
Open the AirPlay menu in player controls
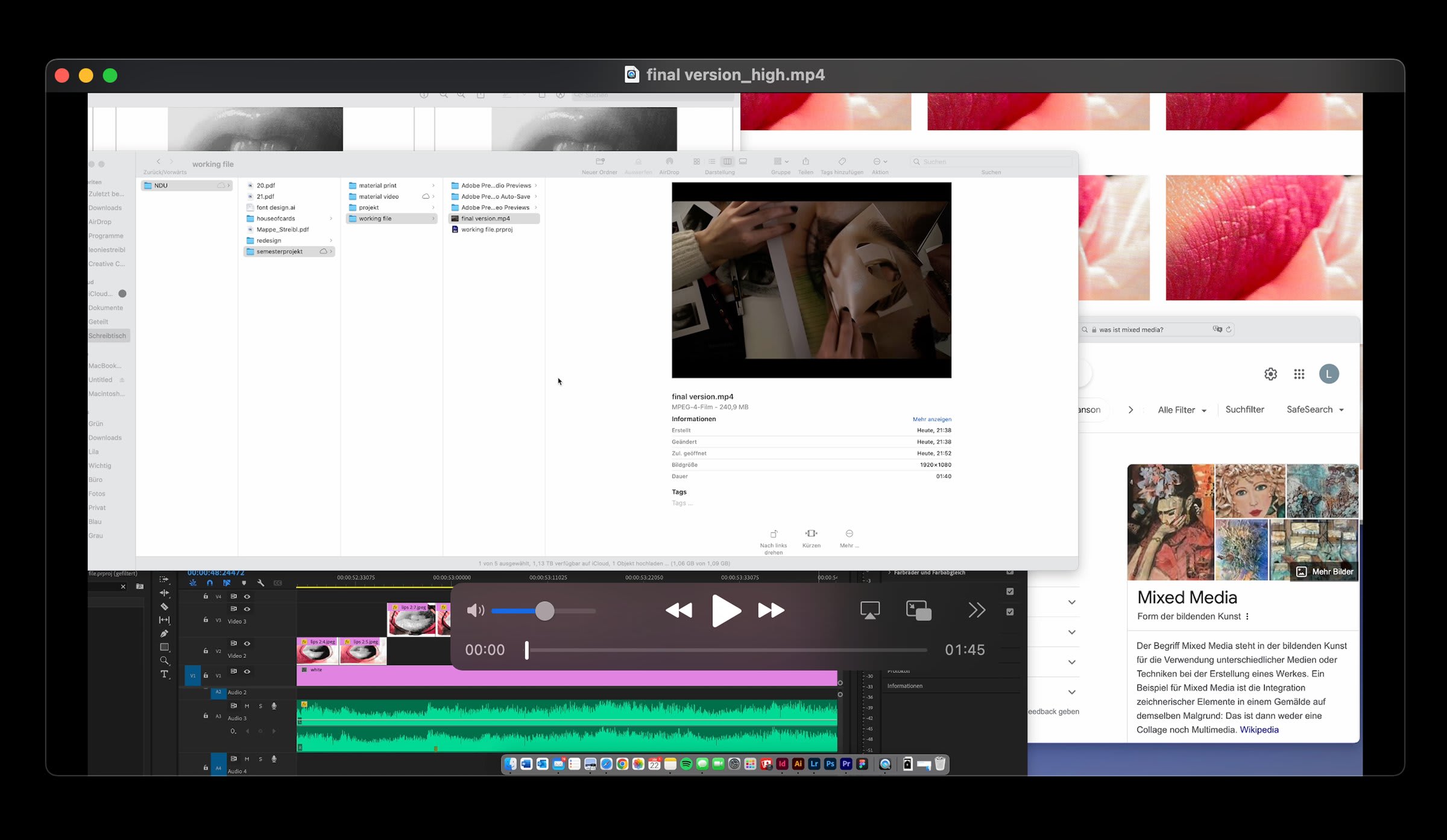(x=869, y=610)
